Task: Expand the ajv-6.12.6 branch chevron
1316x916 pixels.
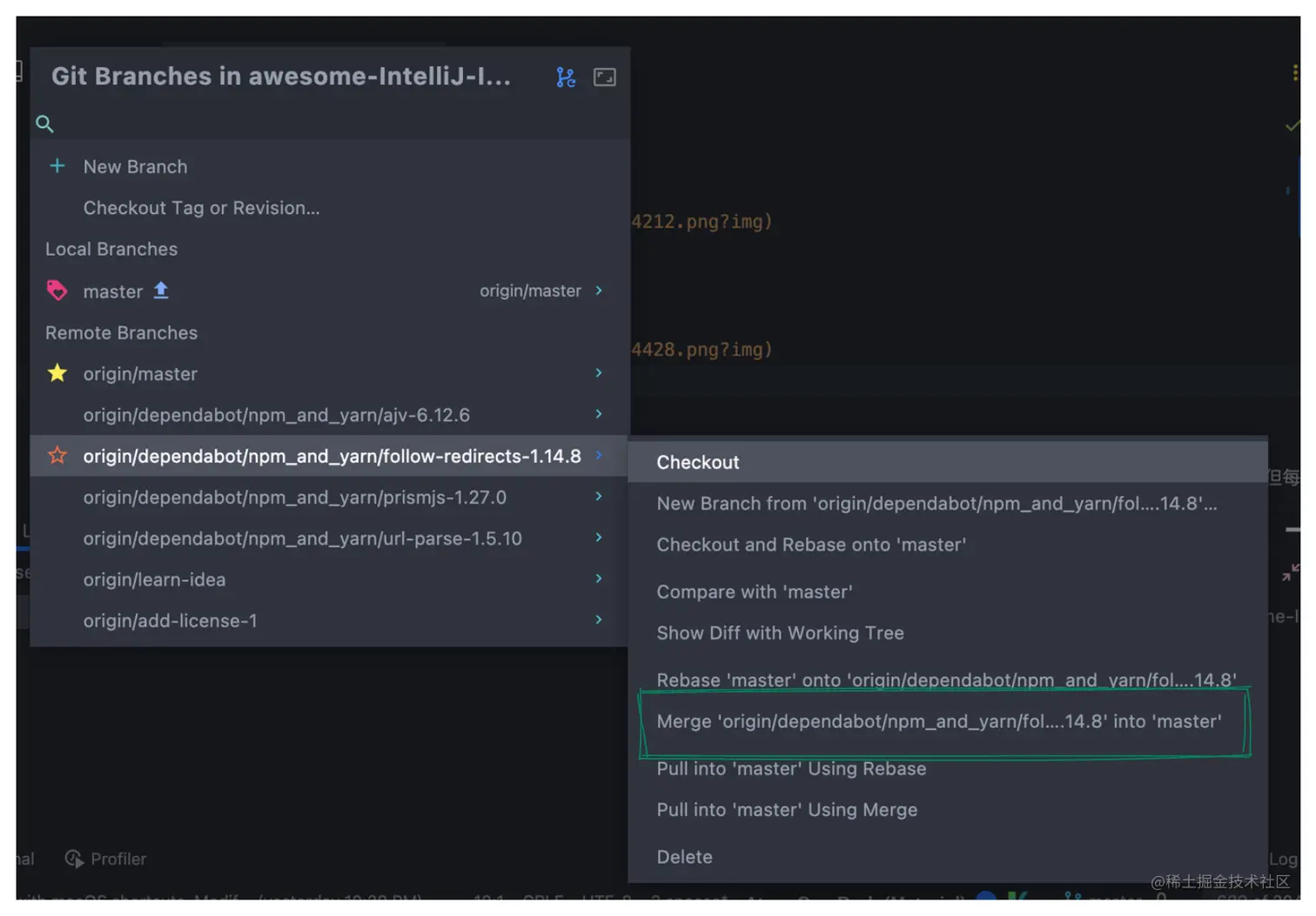Action: click(x=599, y=414)
